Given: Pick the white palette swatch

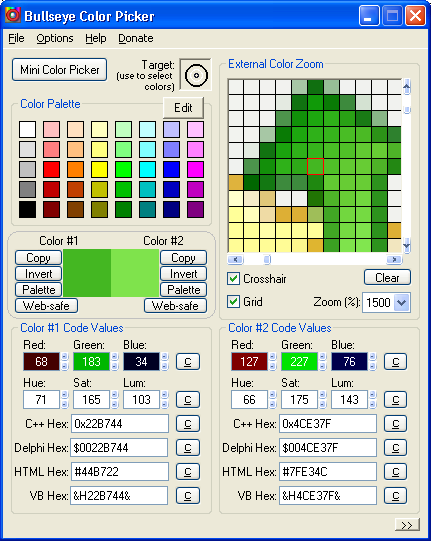Looking at the screenshot, I should pos(28,129).
